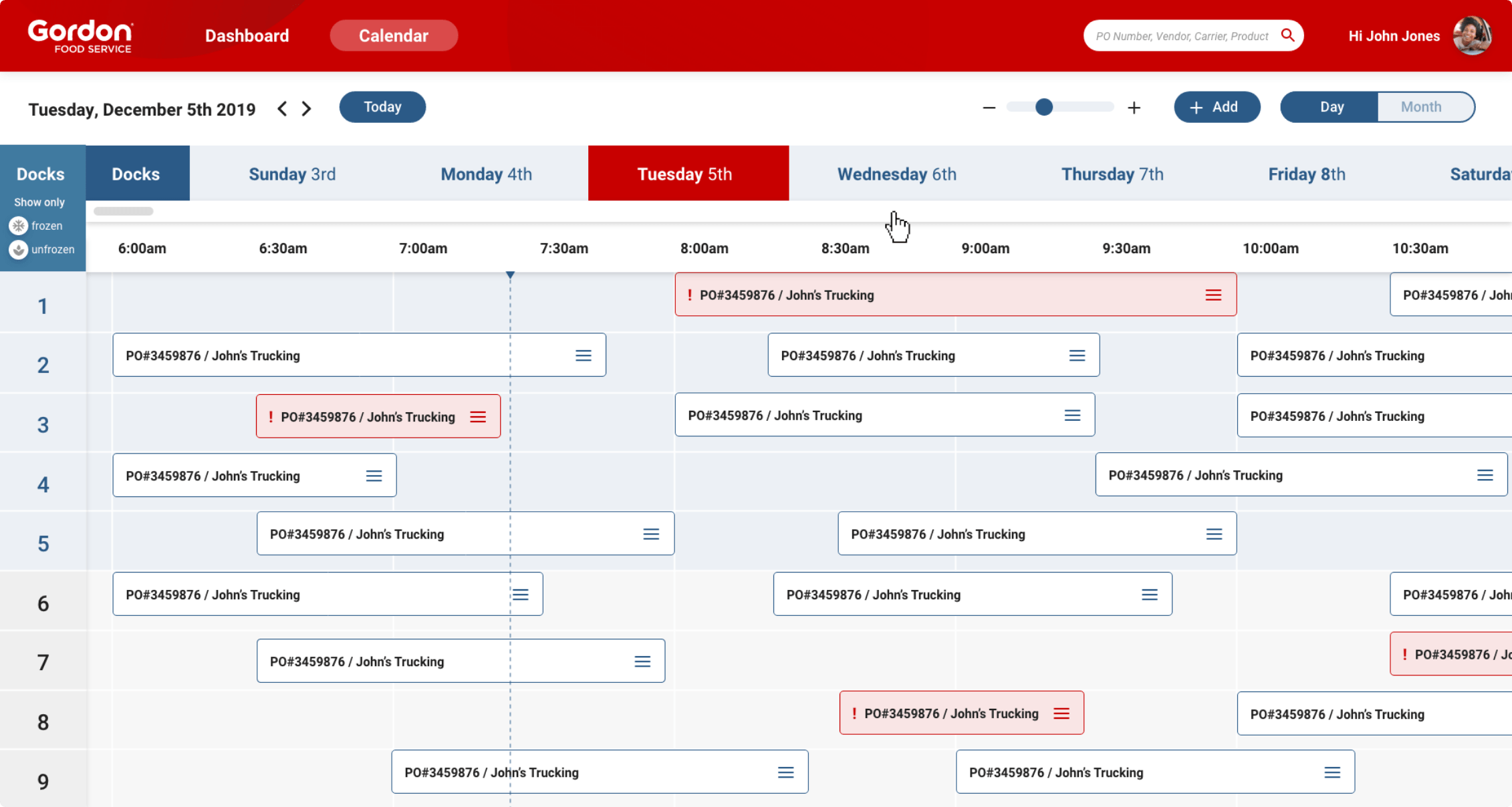Open menu icon on dock 8 red appointment
The height and width of the screenshot is (807, 1512).
pos(1061,713)
